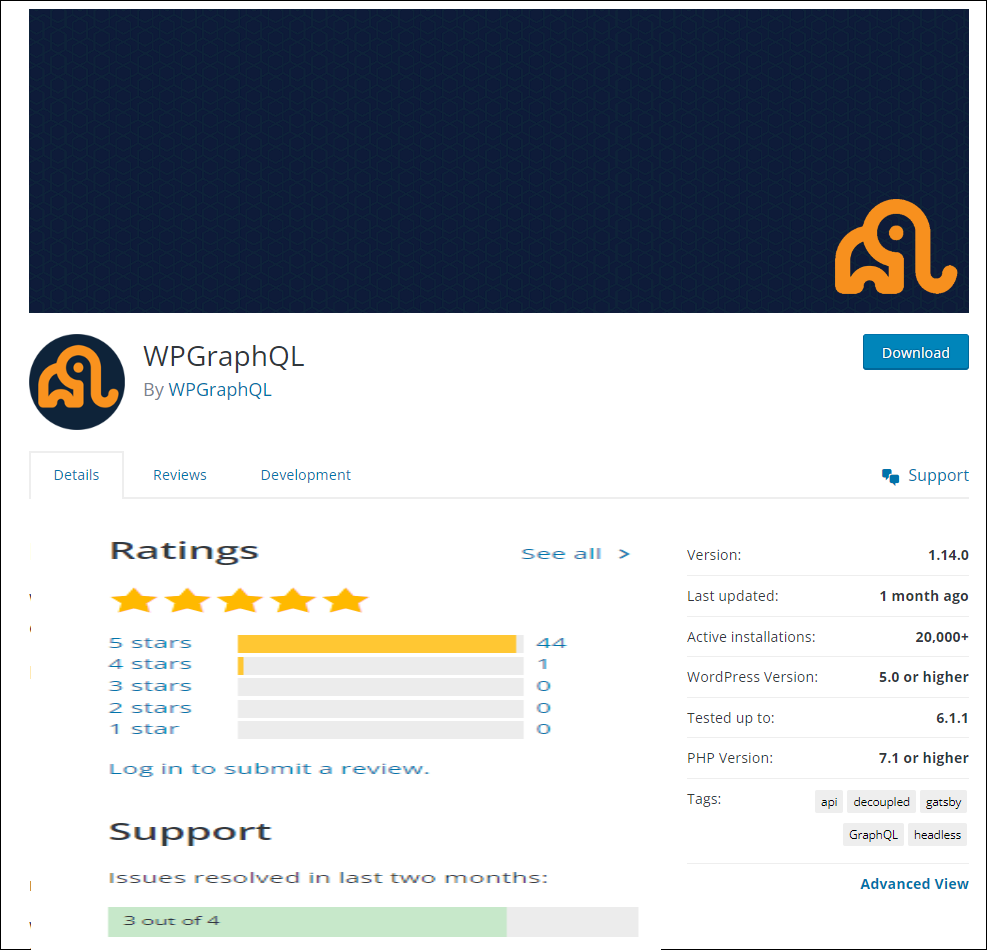Viewport: 987px width, 950px height.
Task: Open the Advanced View link
Action: tap(914, 884)
